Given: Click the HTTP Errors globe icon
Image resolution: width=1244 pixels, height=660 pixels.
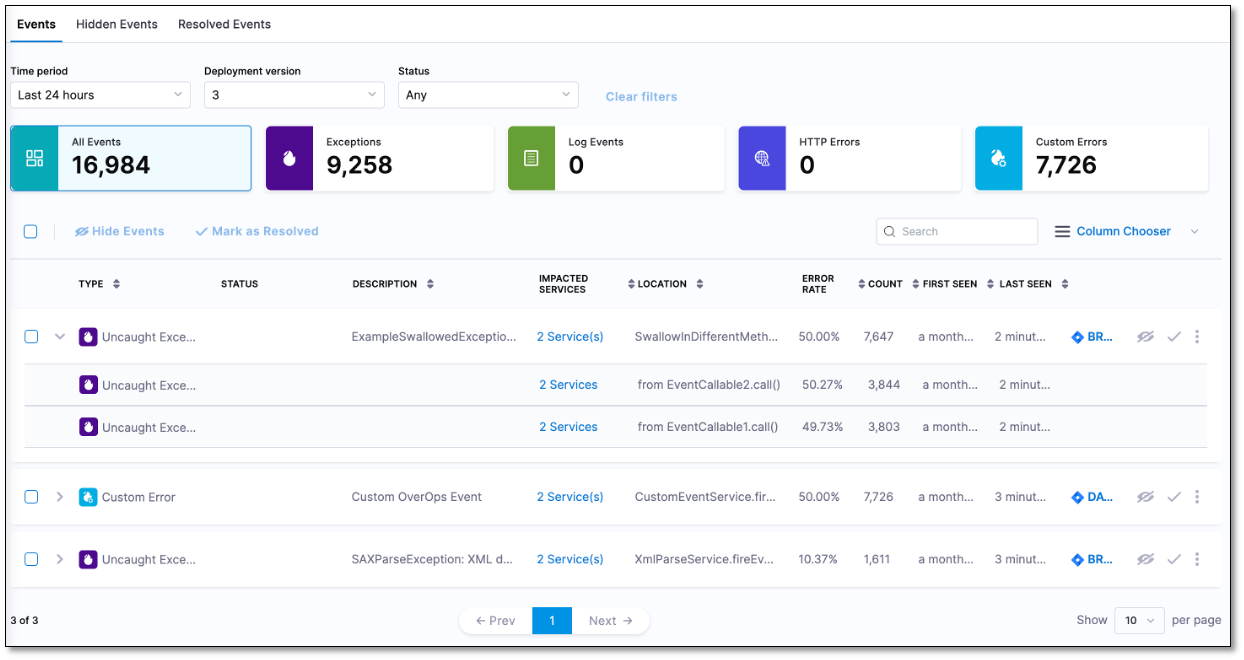Looking at the screenshot, I should (762, 158).
